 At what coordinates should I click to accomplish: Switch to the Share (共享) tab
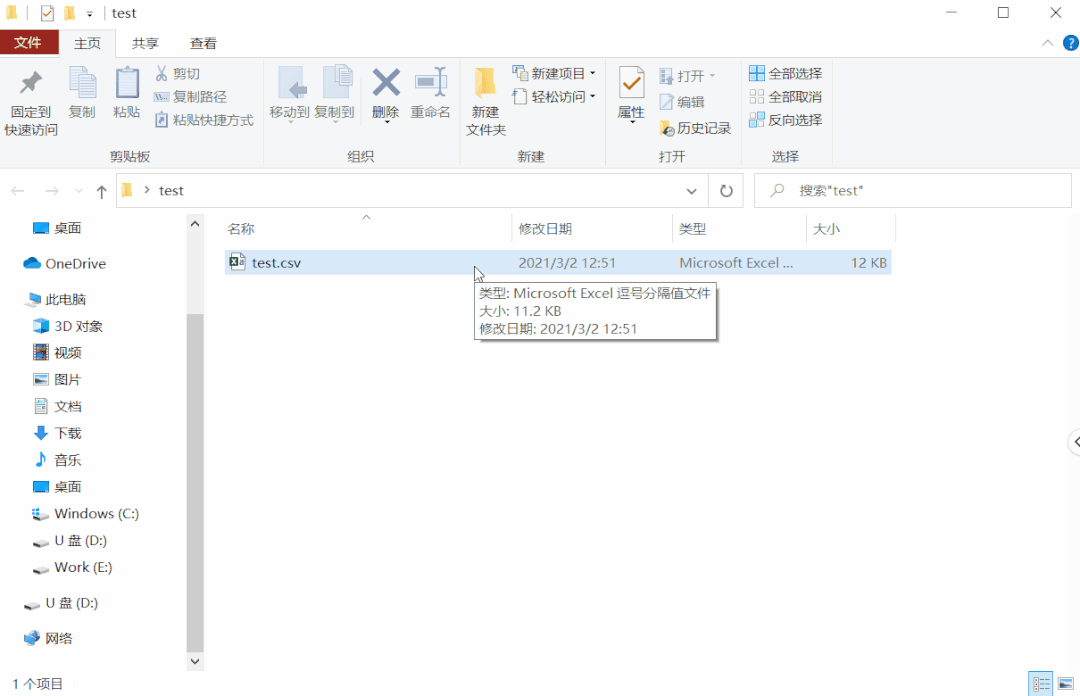tap(145, 43)
